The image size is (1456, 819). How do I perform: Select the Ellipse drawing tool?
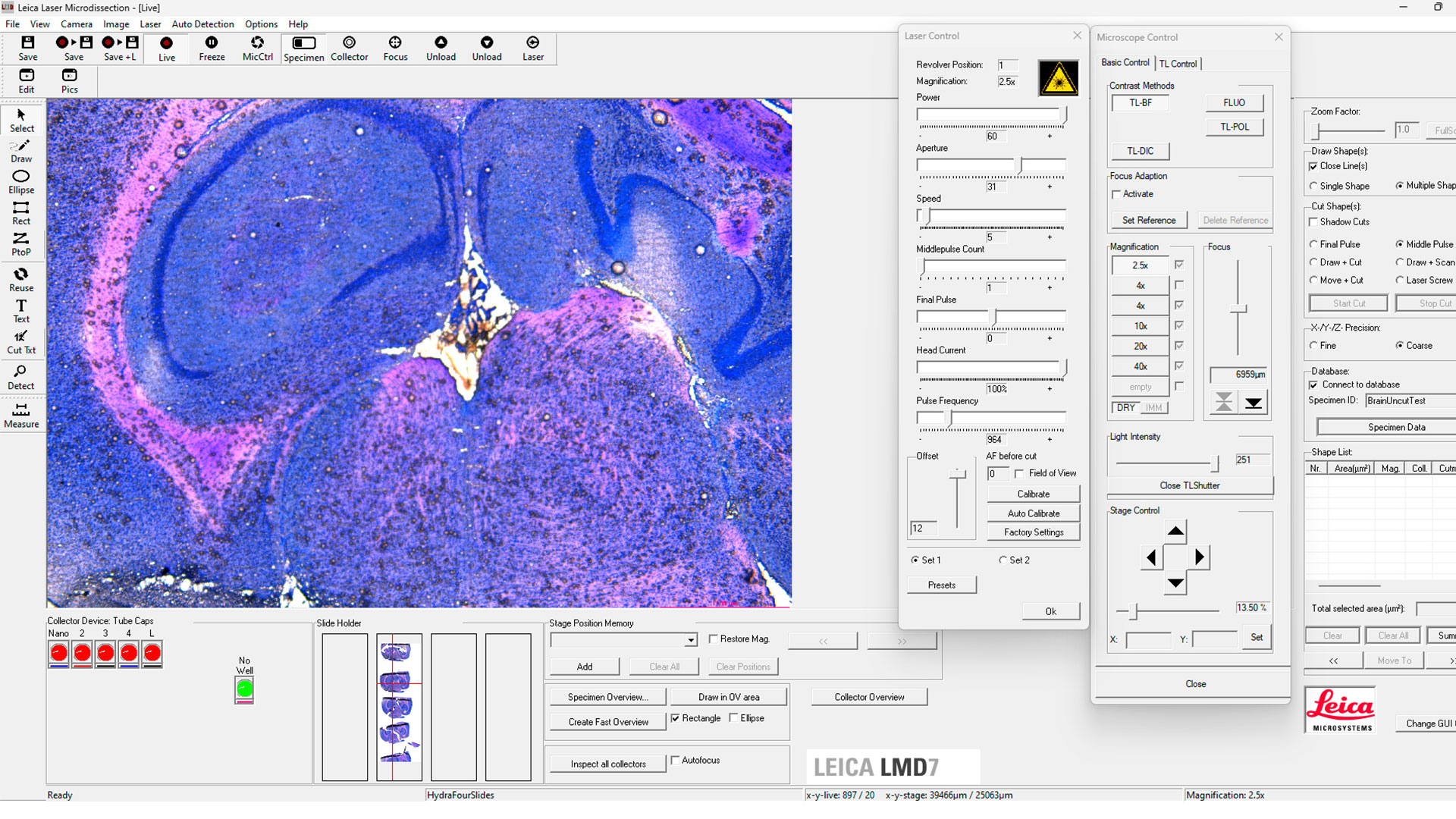21,182
